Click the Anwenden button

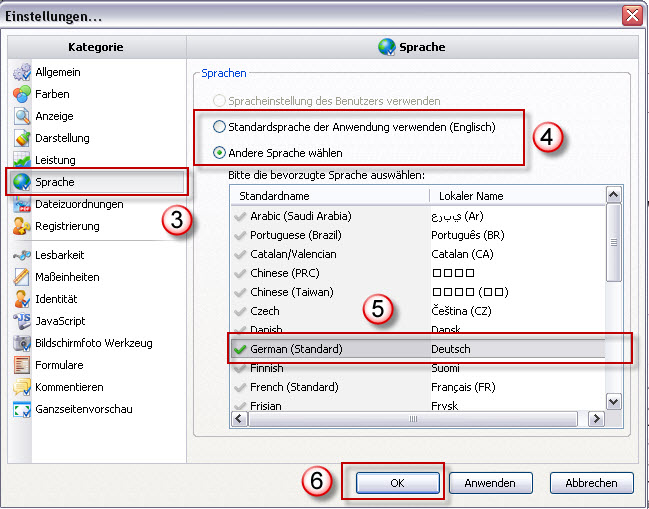pyautogui.click(x=490, y=483)
